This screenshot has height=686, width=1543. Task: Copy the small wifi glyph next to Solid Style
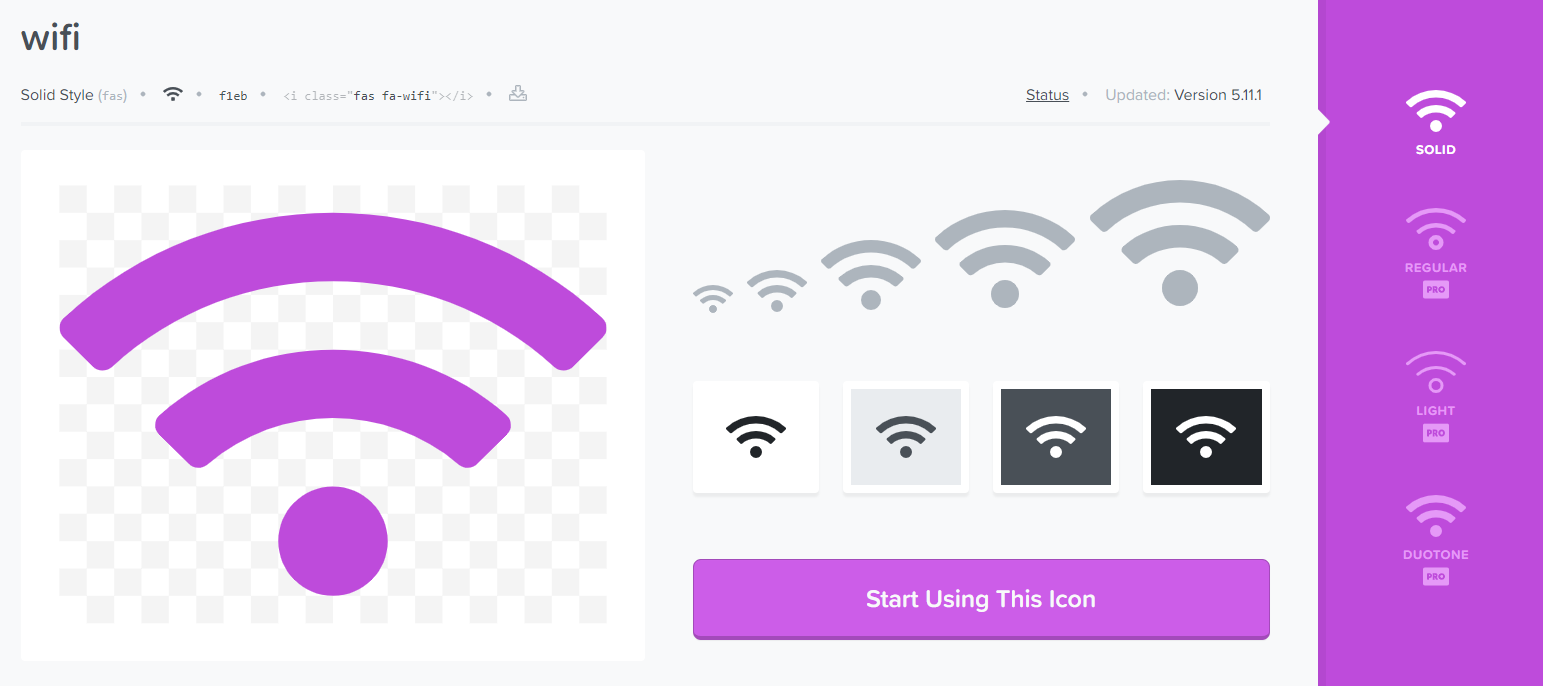pyautogui.click(x=173, y=94)
